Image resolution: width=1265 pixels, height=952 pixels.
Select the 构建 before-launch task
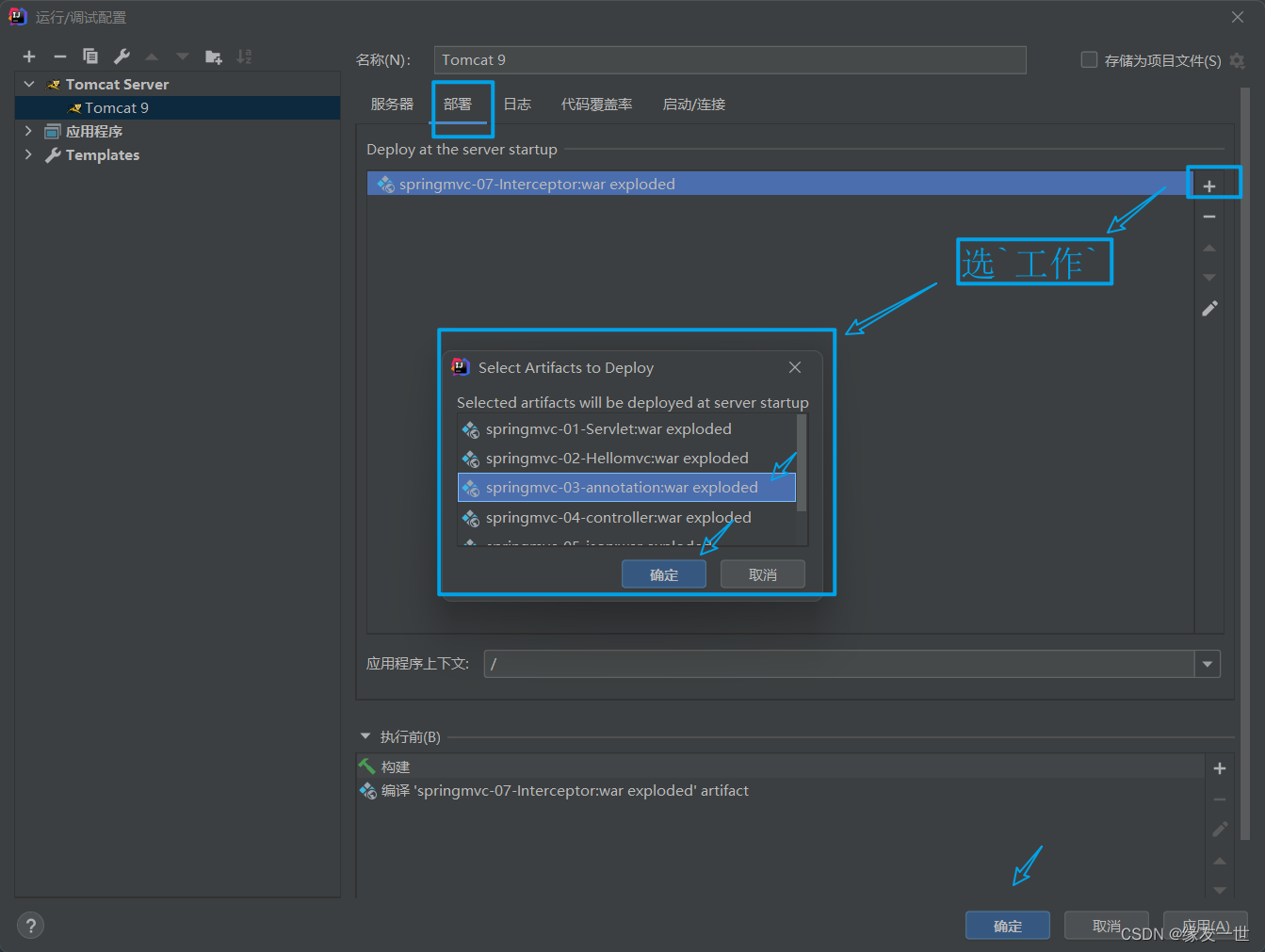780,767
